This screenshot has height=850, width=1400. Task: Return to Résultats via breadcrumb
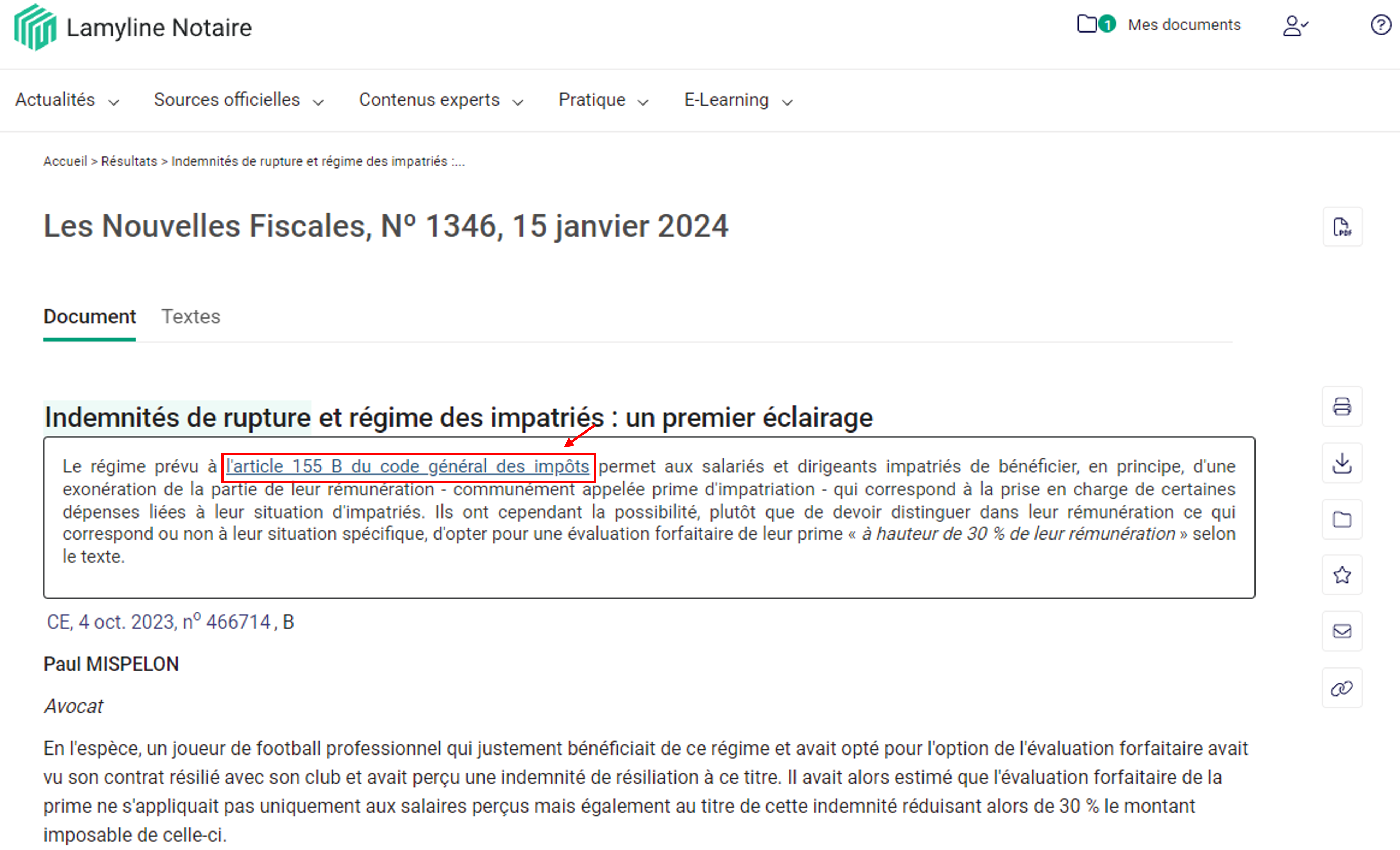(x=129, y=161)
